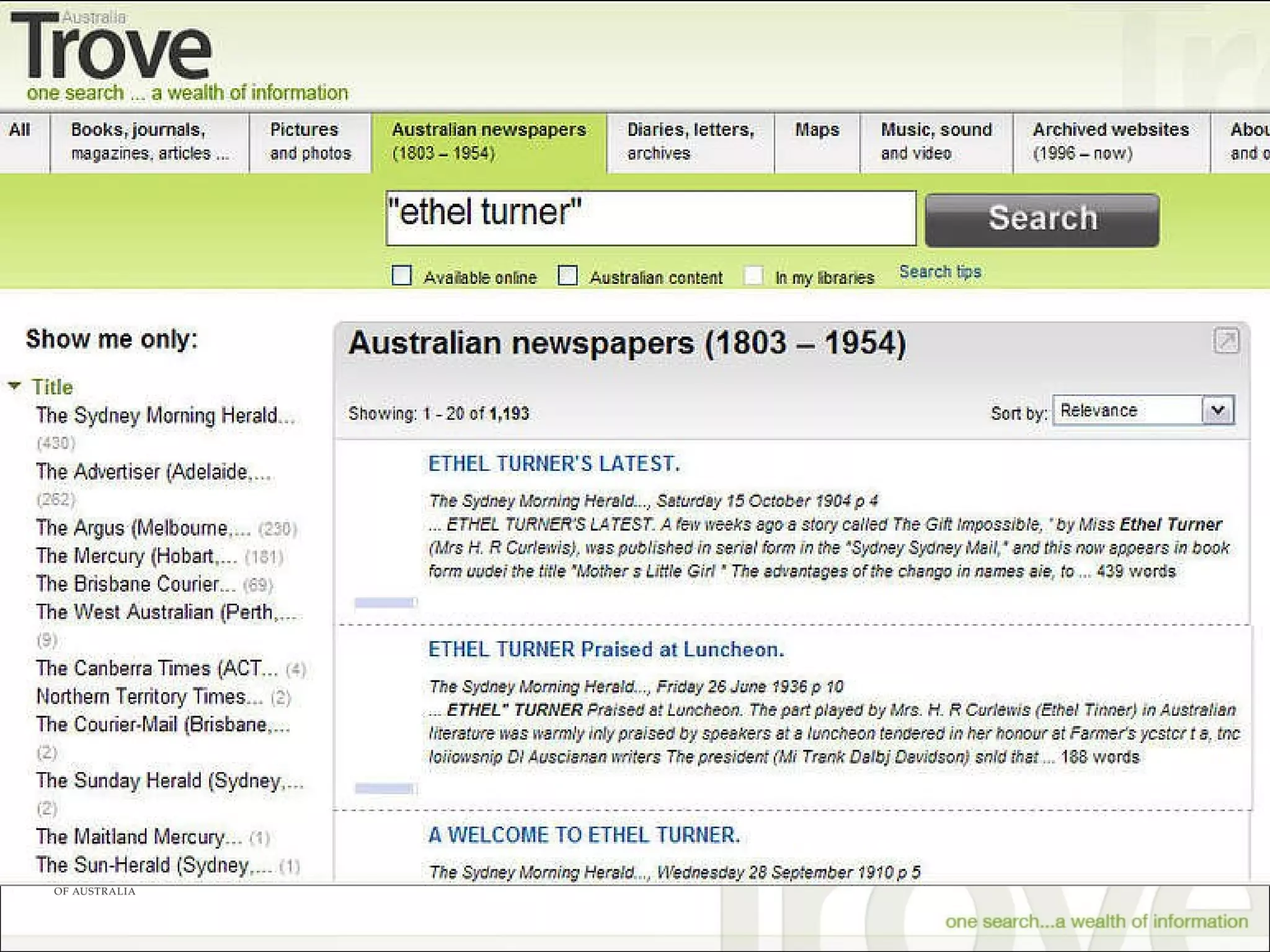Open A WELCOME TO ETHEL TURNER article

pos(584,835)
